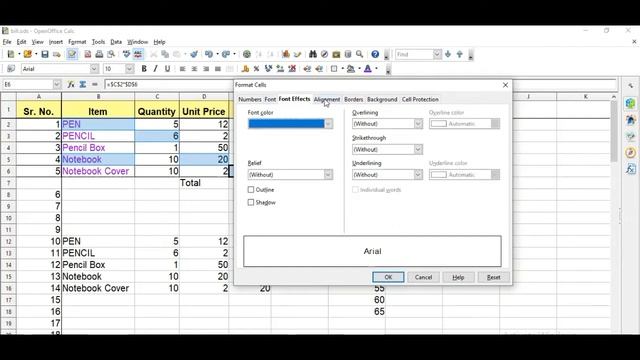Click the Sum sigma icon
640x360 pixels.
83,84
